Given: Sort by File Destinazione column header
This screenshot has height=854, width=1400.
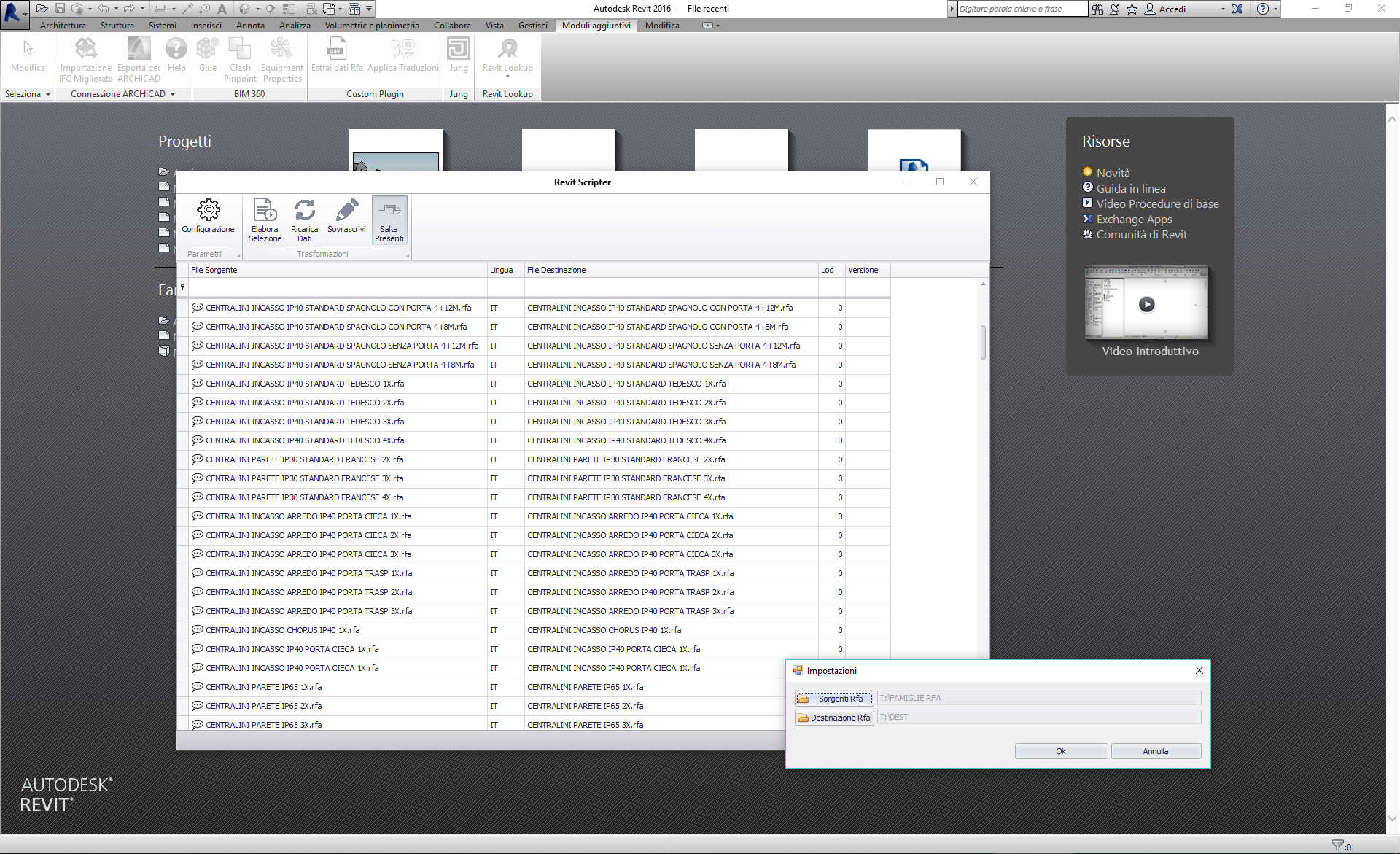Looking at the screenshot, I should click(x=671, y=270).
